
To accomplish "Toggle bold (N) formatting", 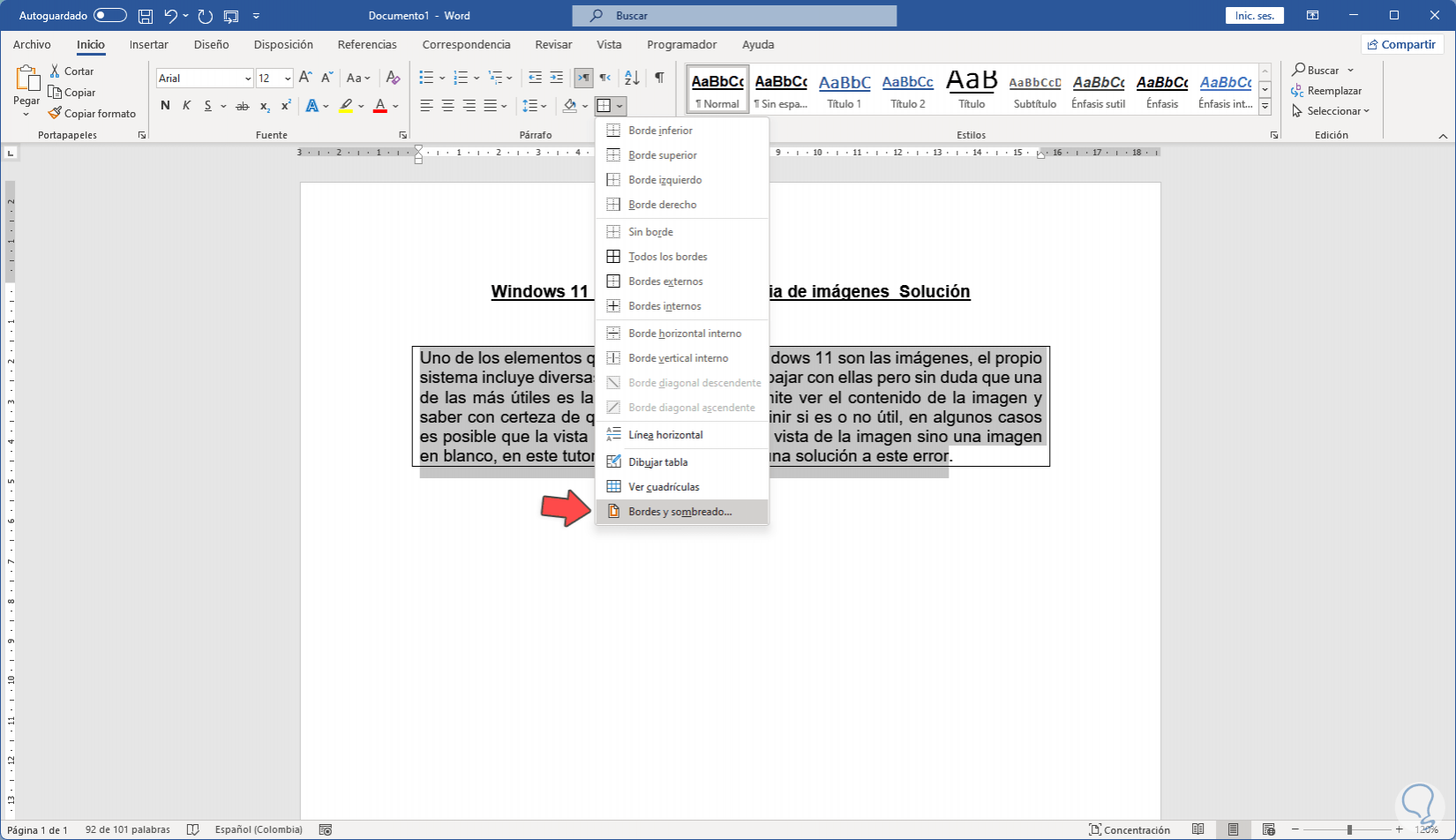I will pyautogui.click(x=165, y=106).
